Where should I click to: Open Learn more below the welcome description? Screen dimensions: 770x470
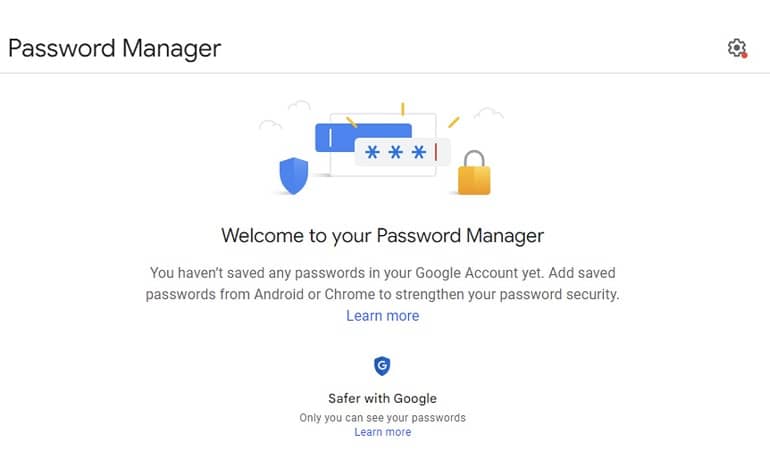(382, 316)
